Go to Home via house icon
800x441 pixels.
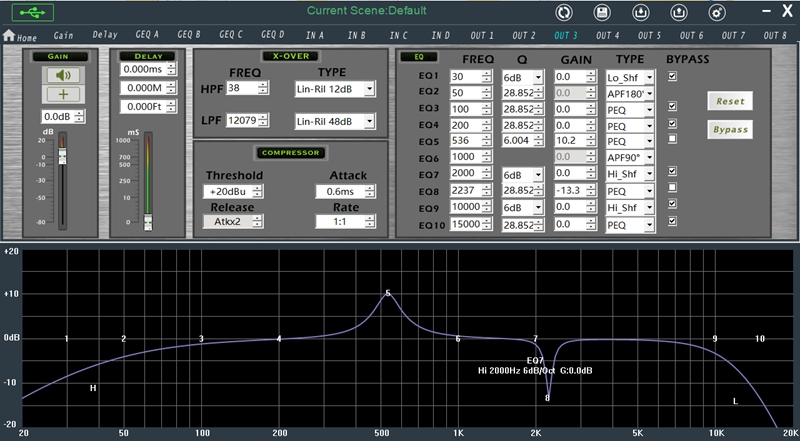9,35
